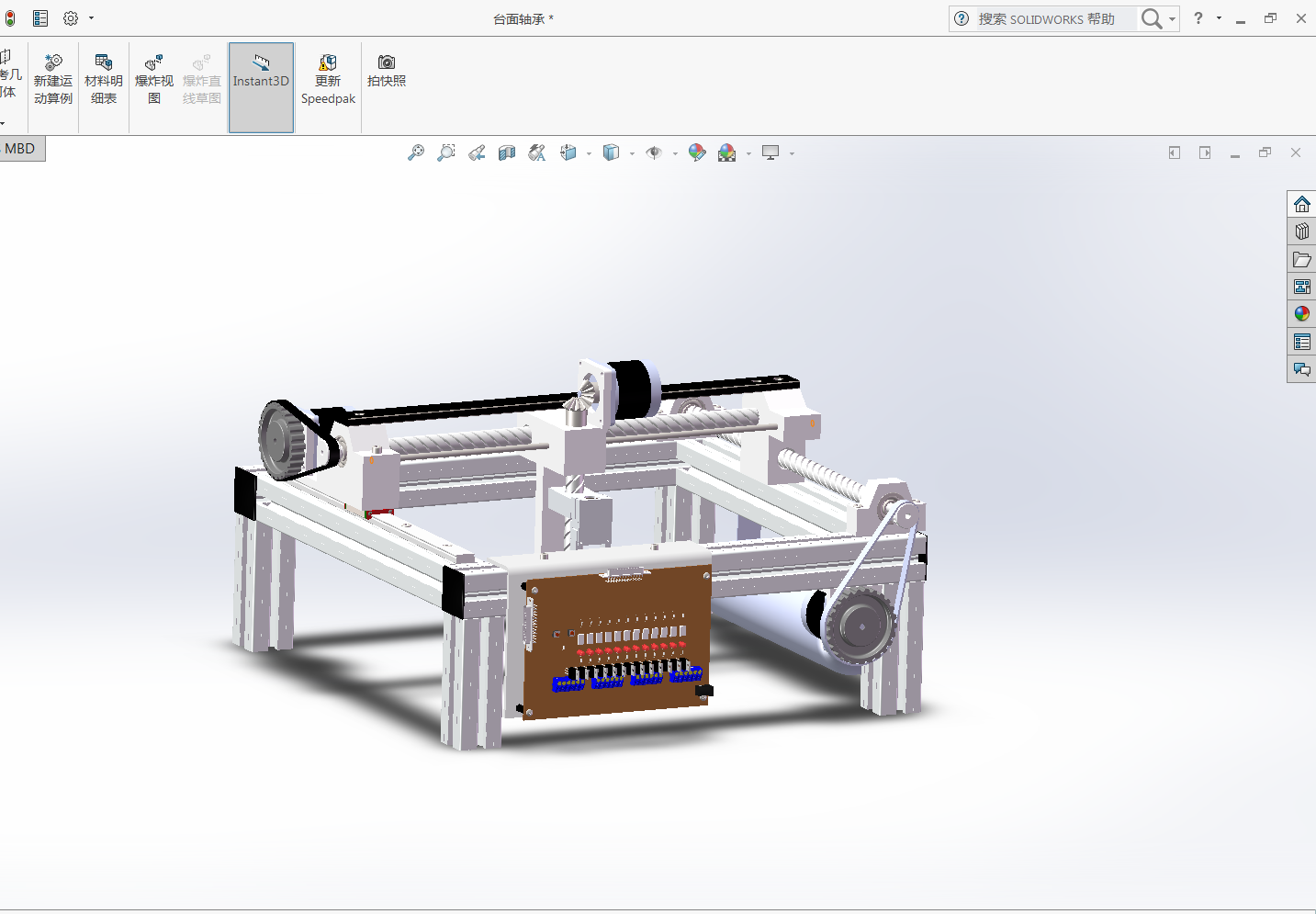Collapse the left panel using the arrow box
Screen dimensions: 1316x914
pyautogui.click(x=1174, y=152)
